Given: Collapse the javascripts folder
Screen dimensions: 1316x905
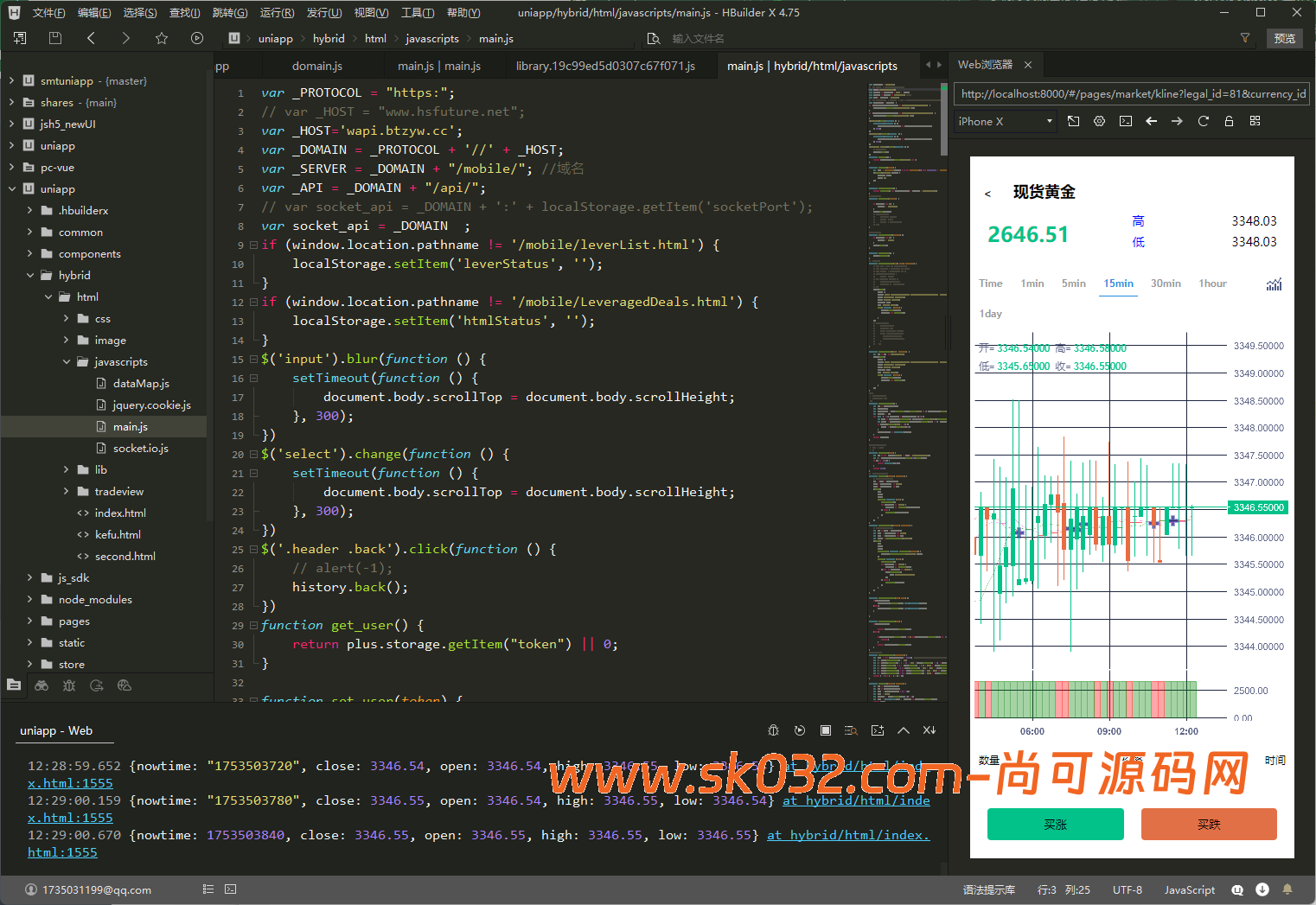Looking at the screenshot, I should pos(67,362).
